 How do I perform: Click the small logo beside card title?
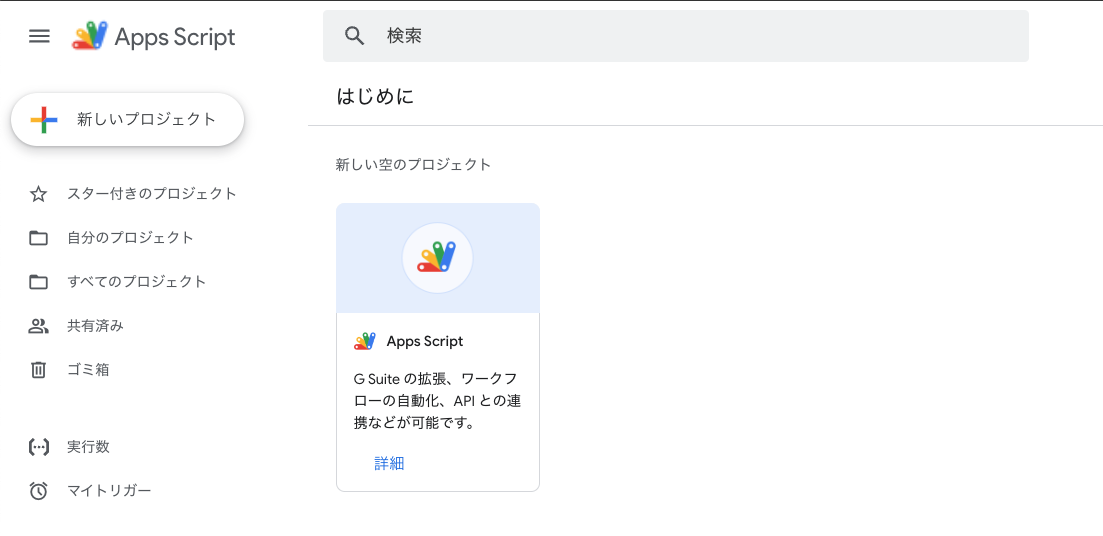[364, 341]
